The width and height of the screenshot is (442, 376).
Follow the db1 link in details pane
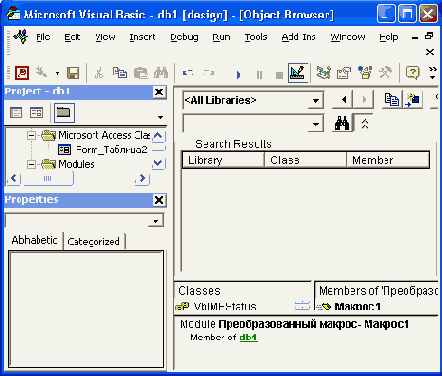(249, 337)
